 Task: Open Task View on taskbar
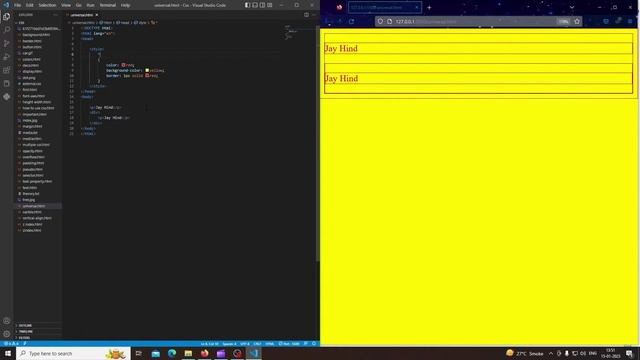[x=139, y=353]
